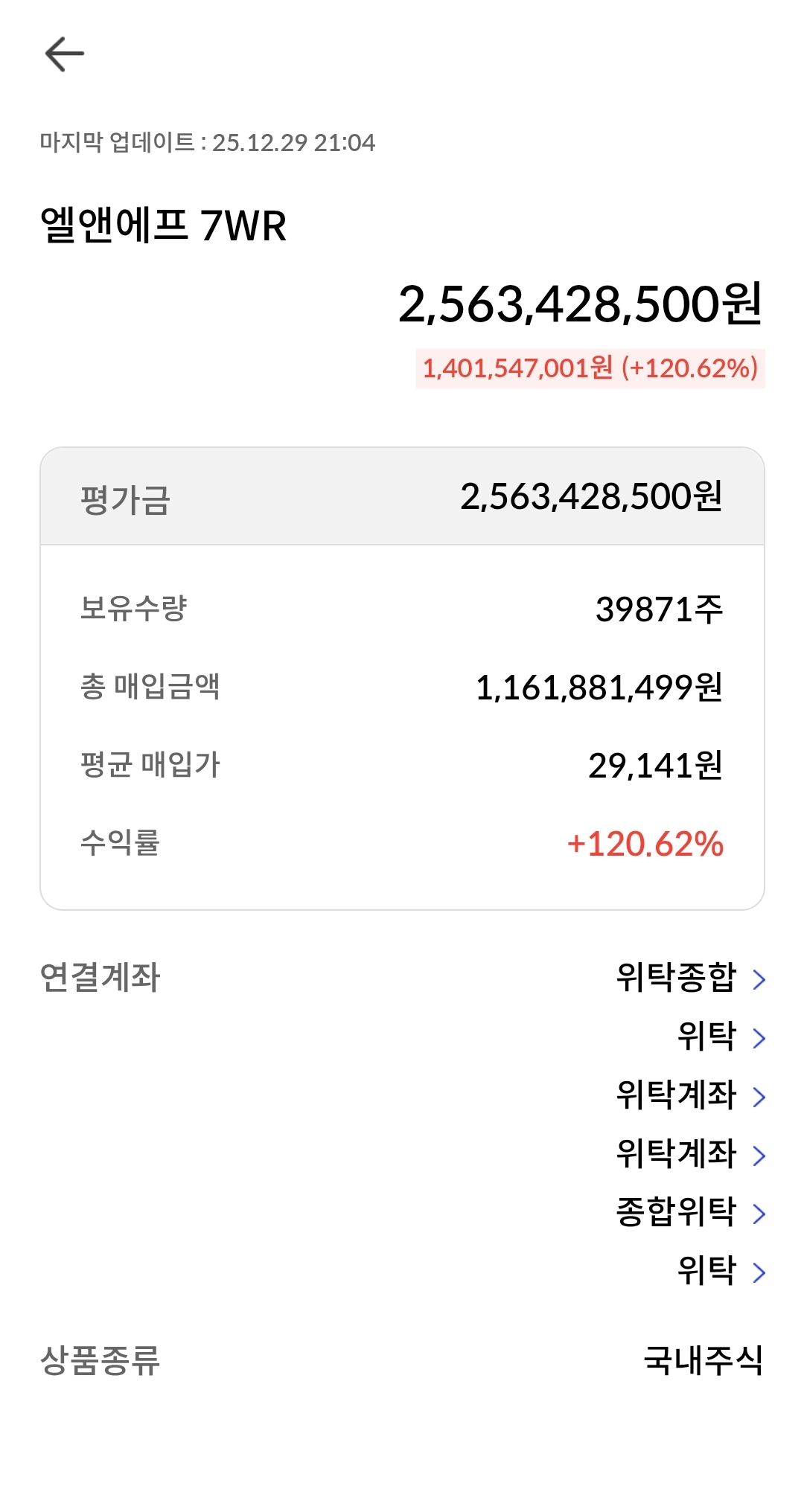Tap the red profit badge 1,401,547,001원

590,368
